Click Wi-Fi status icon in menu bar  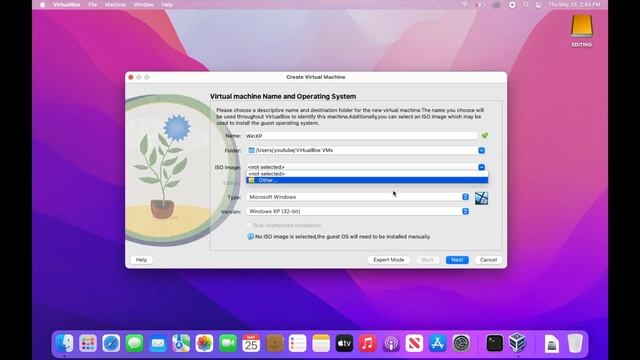(x=465, y=4)
